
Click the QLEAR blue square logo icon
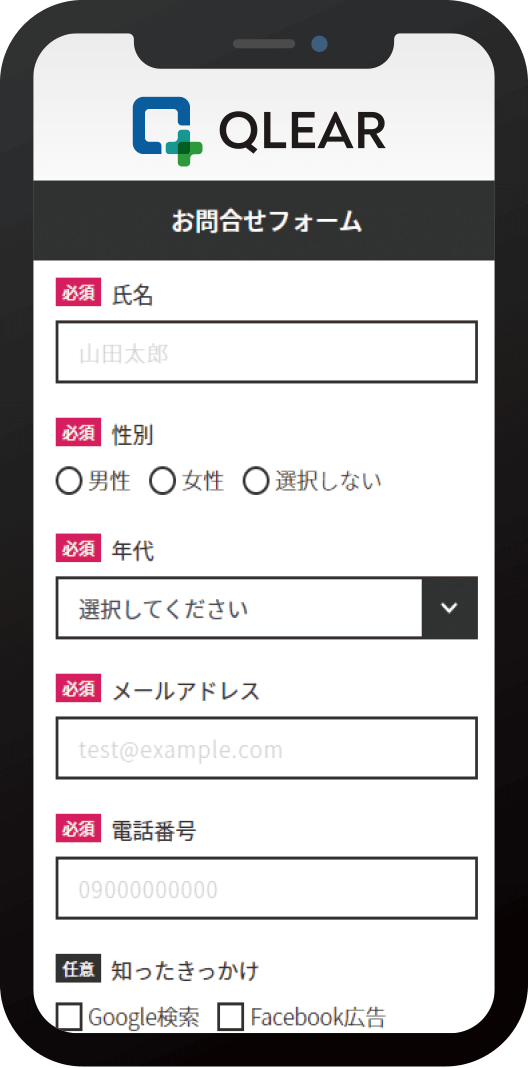168,131
